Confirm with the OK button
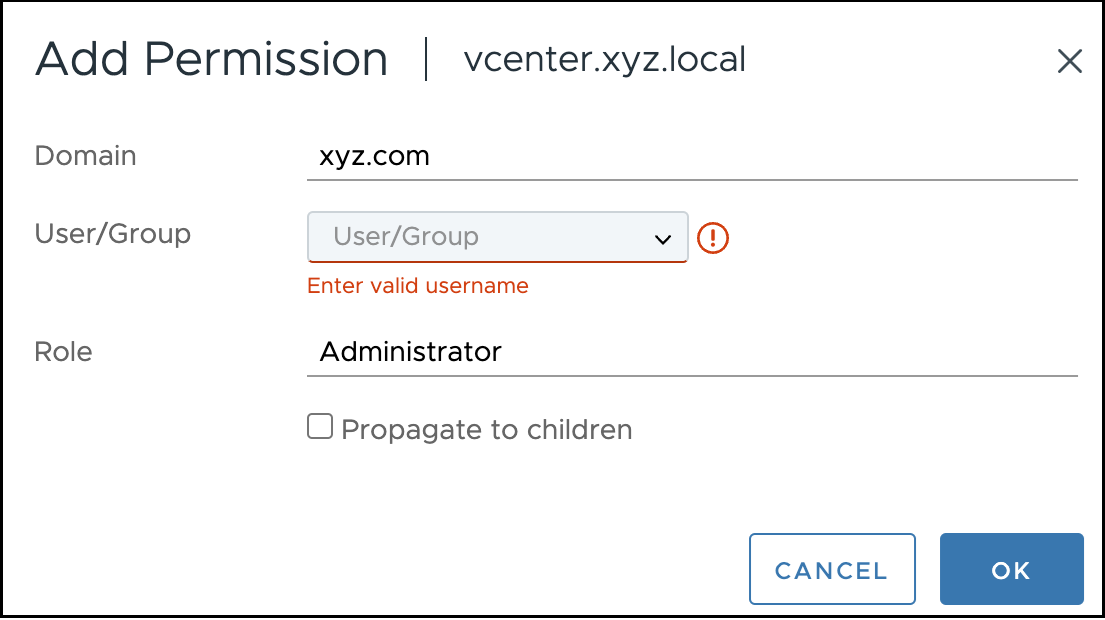Image resolution: width=1105 pixels, height=620 pixels. [x=1011, y=570]
